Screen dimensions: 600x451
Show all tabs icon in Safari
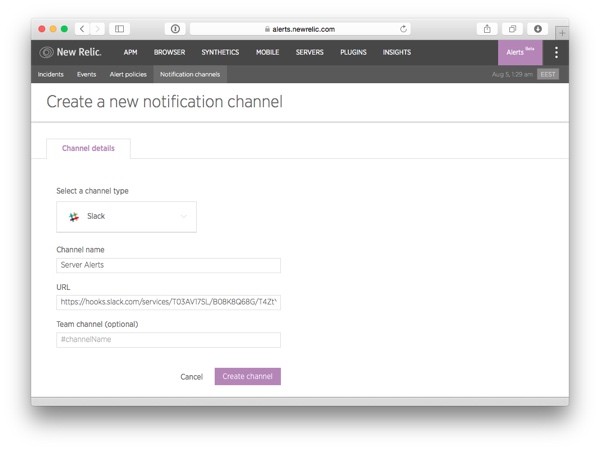pyautogui.click(x=512, y=29)
